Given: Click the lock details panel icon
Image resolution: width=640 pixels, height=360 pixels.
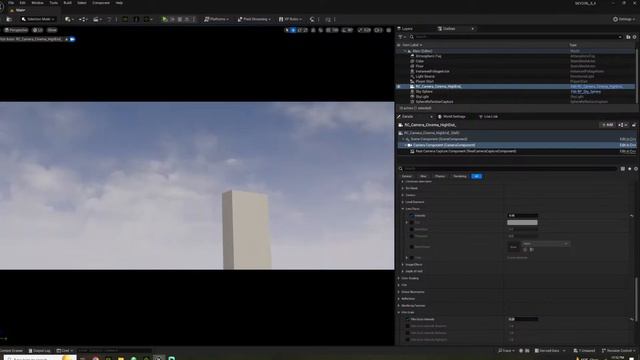Looking at the screenshot, I should point(634,125).
